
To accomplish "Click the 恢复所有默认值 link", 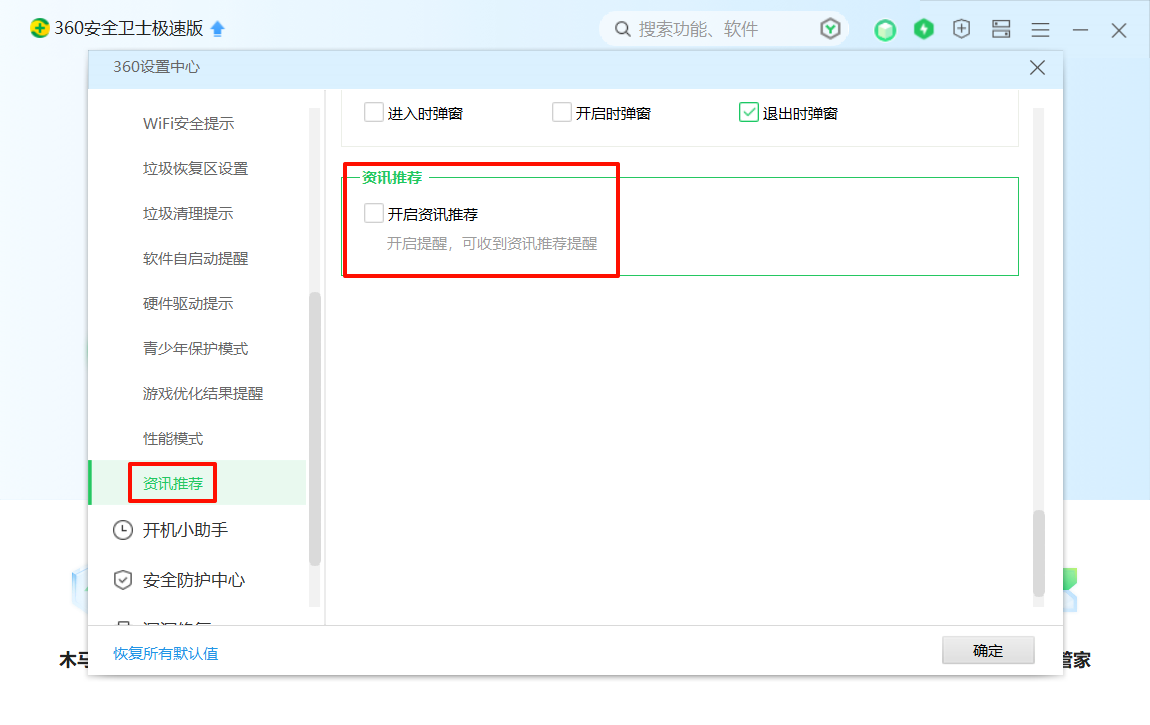I will click(x=166, y=654).
